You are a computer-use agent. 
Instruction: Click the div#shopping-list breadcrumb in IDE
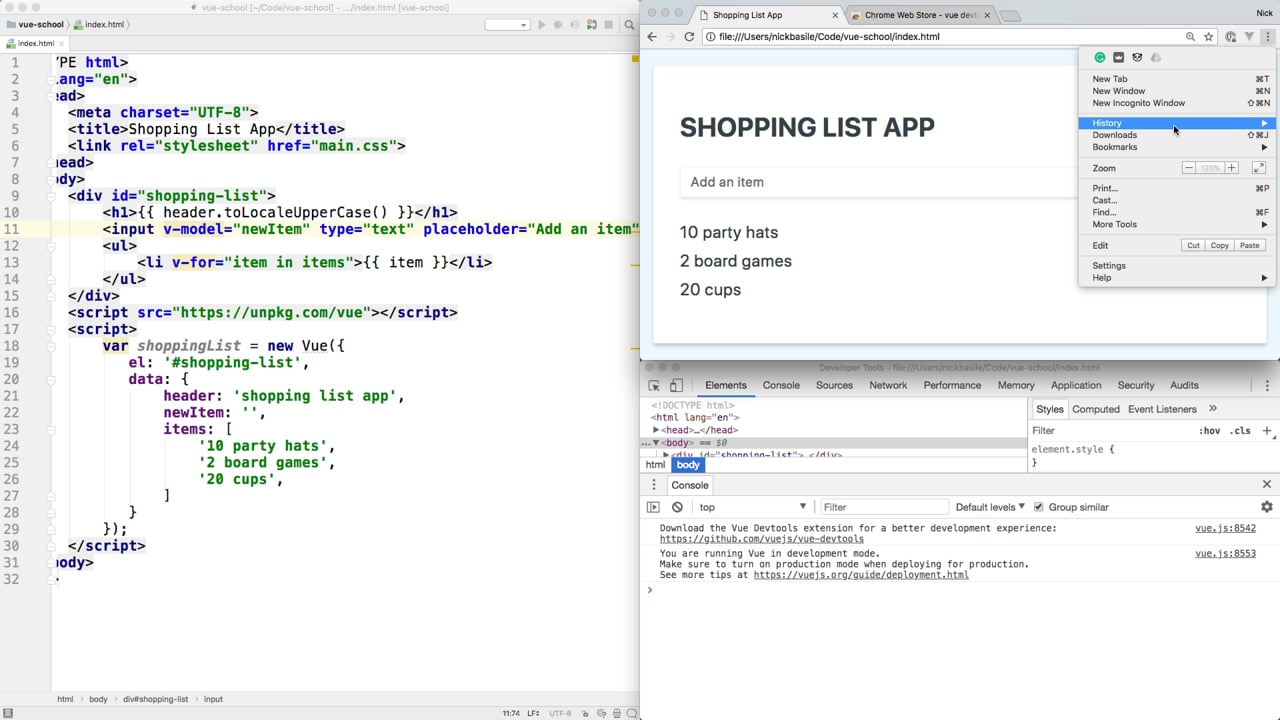(x=155, y=699)
